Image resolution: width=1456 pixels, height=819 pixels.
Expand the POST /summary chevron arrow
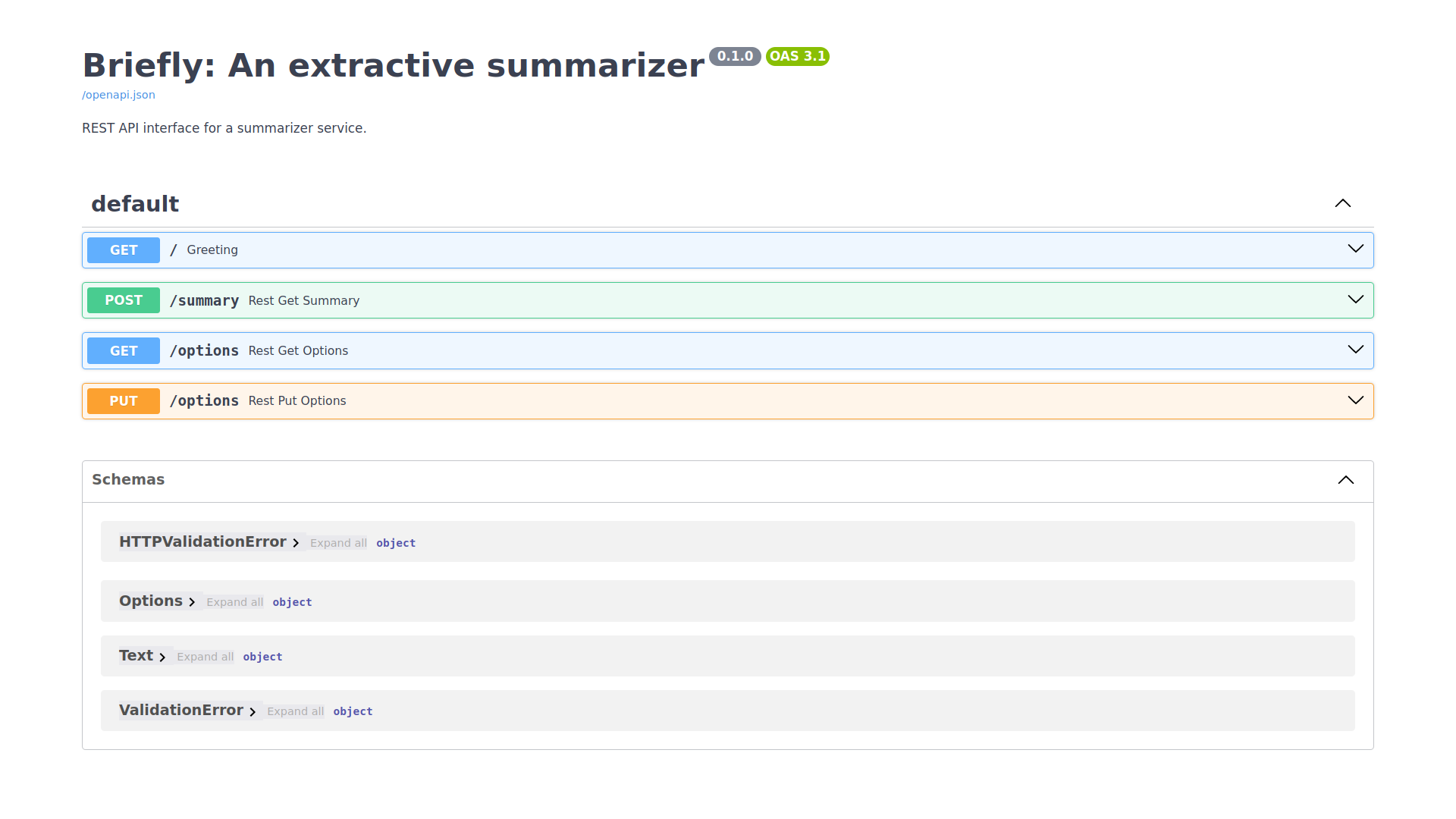tap(1356, 300)
